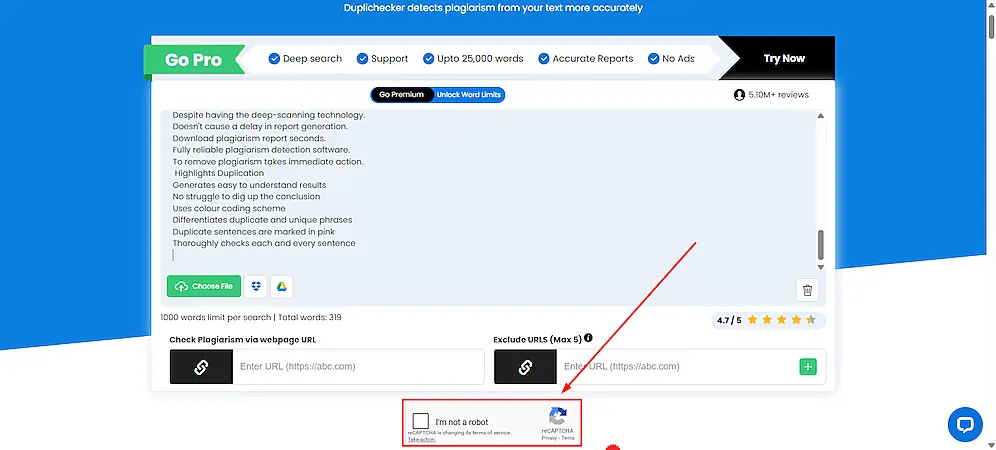
Task: Click the Take action link in reCAPTCHA
Action: 422,439
